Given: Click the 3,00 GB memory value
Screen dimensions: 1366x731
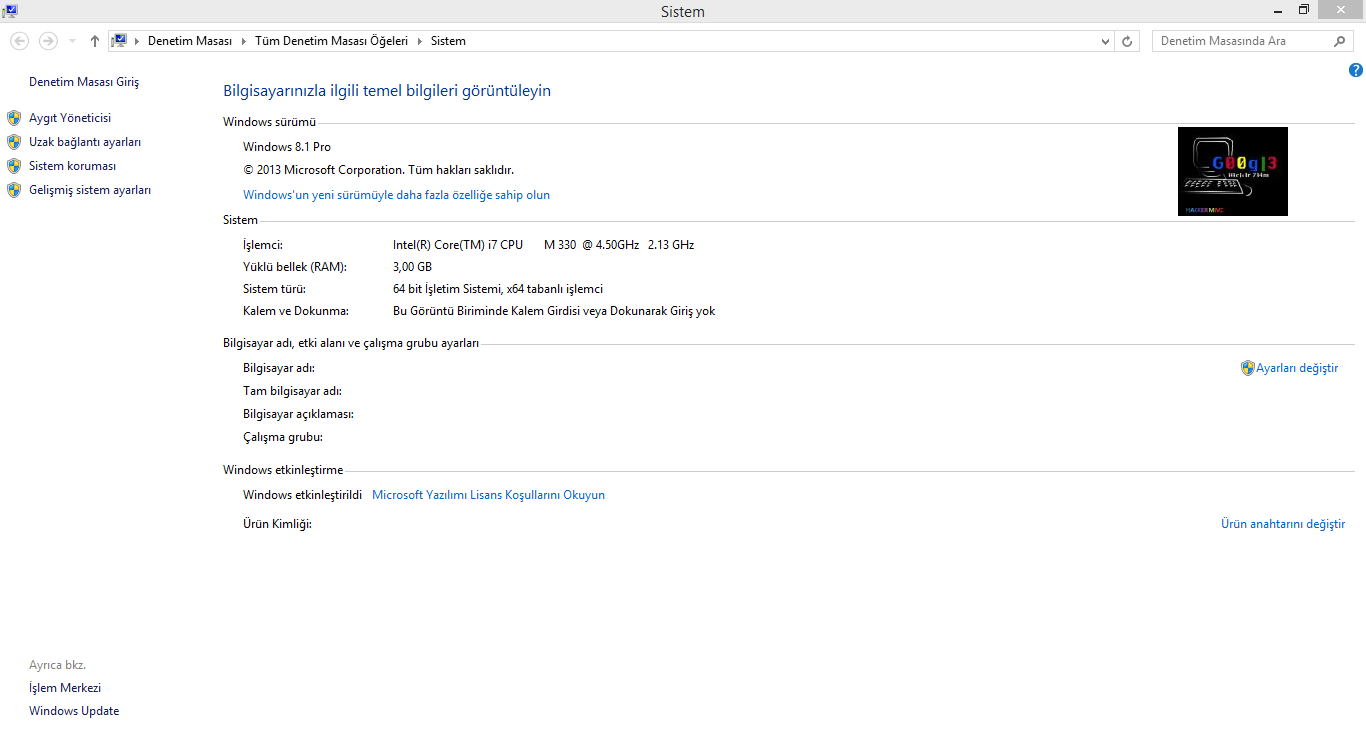Looking at the screenshot, I should [412, 267].
